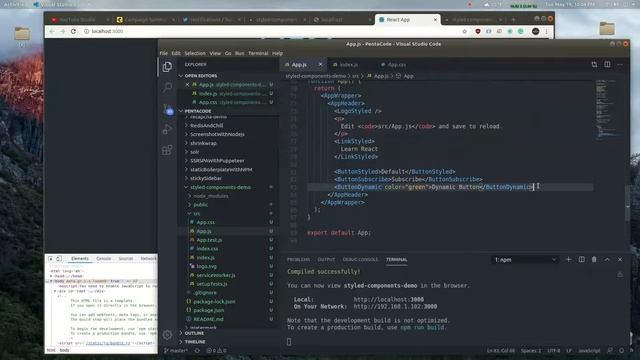Click the master branch indicator in status bar
Viewport: 640px width, 360px height.
click(176, 351)
